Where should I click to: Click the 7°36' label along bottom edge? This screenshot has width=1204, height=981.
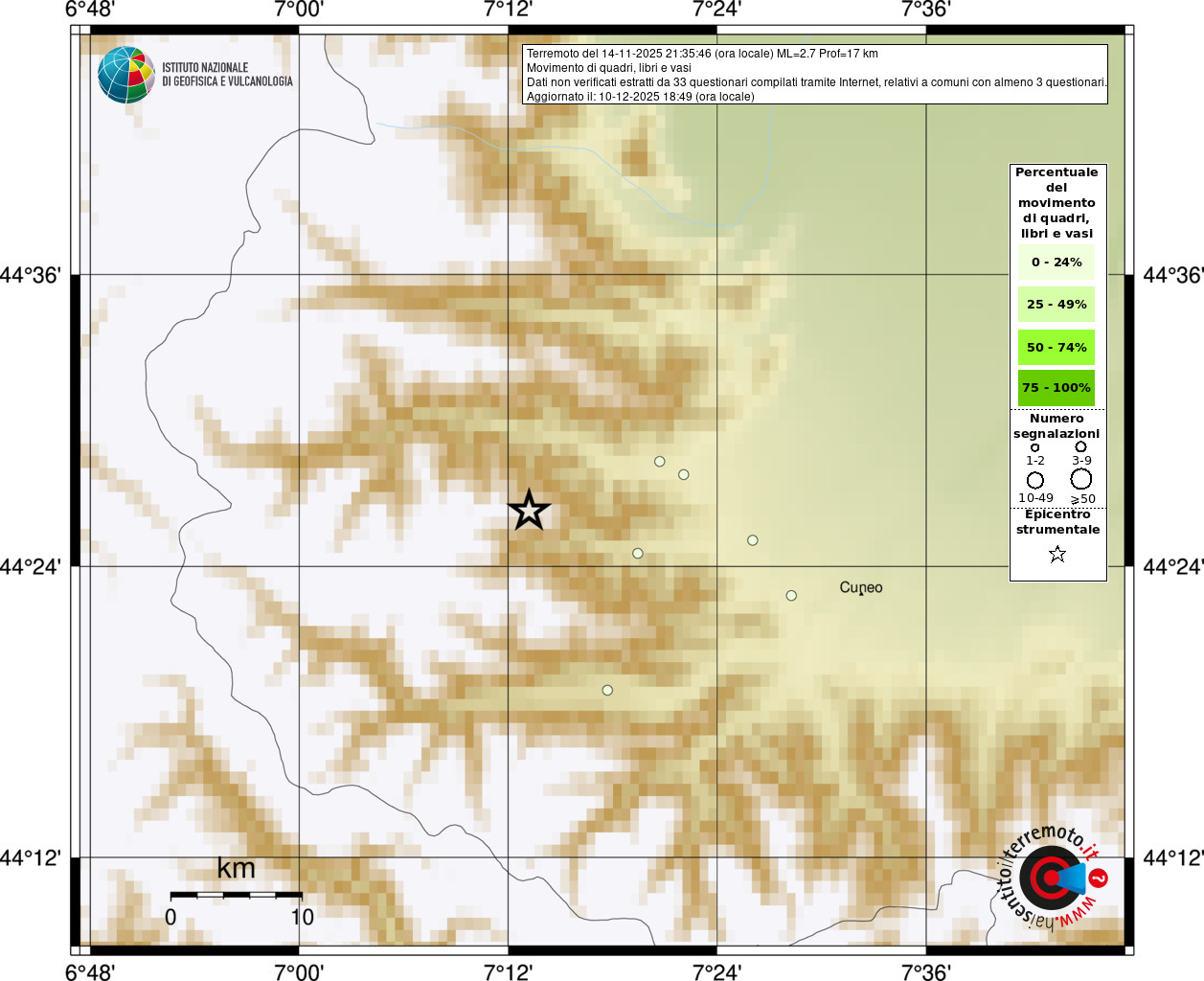coord(925,971)
